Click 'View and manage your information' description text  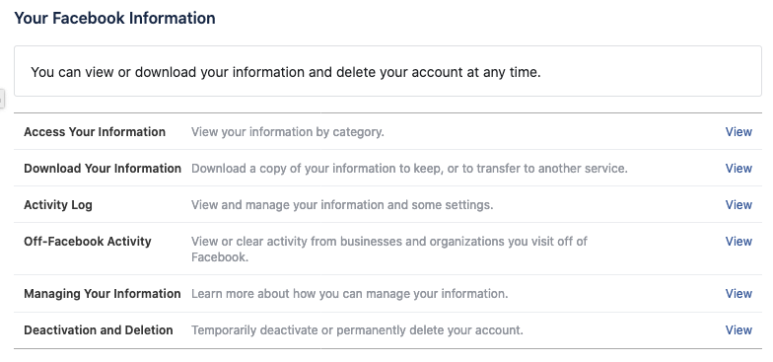(x=342, y=205)
